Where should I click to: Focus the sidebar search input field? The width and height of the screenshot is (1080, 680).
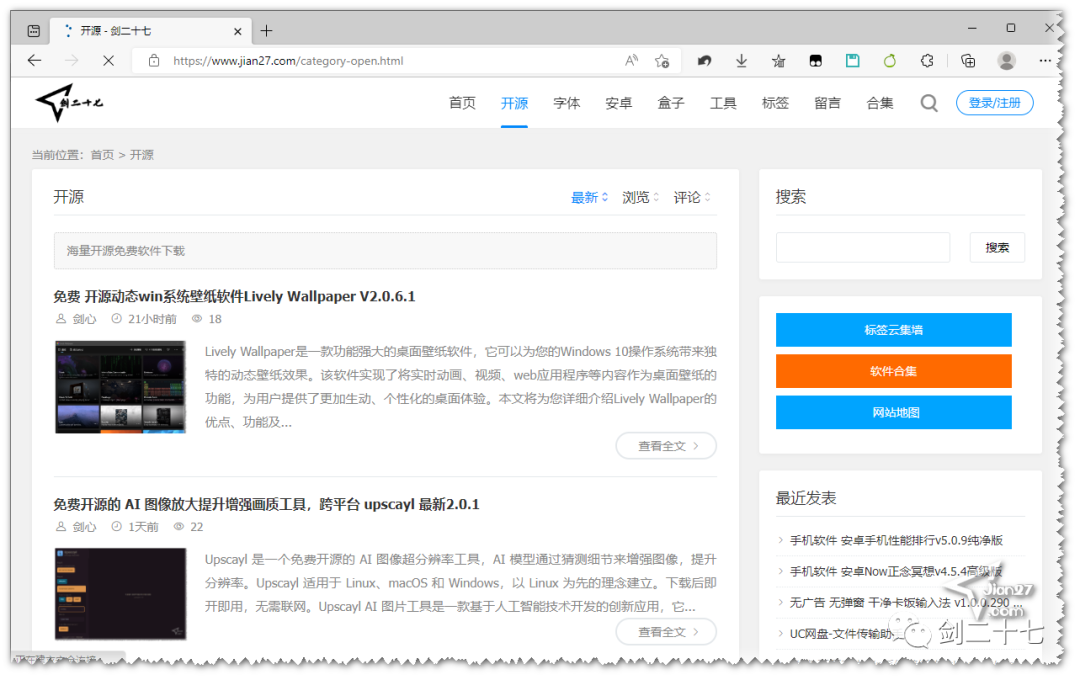862,247
